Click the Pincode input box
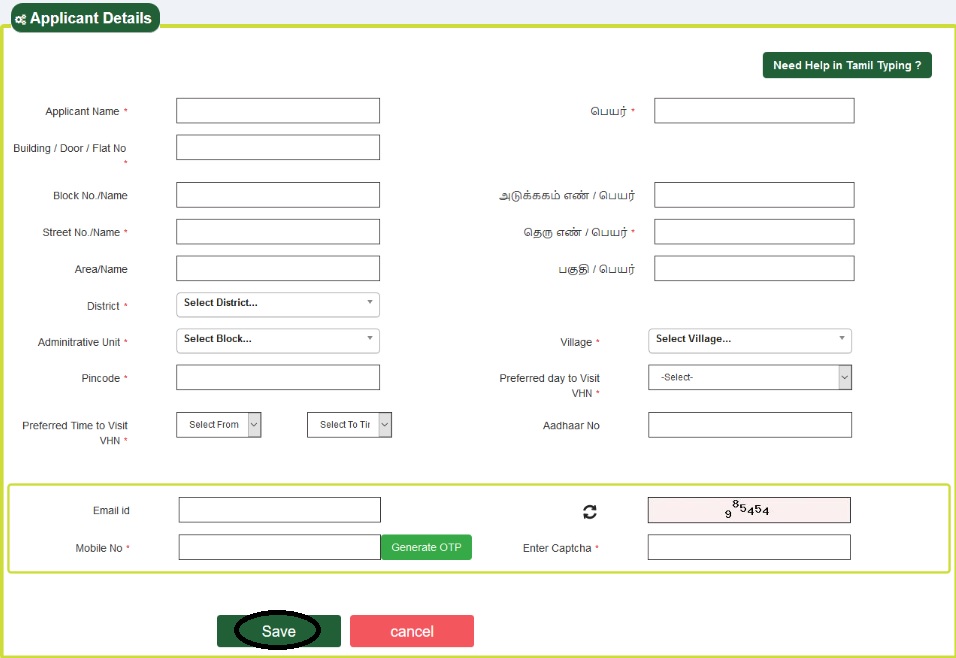The height and width of the screenshot is (658, 956). (278, 377)
